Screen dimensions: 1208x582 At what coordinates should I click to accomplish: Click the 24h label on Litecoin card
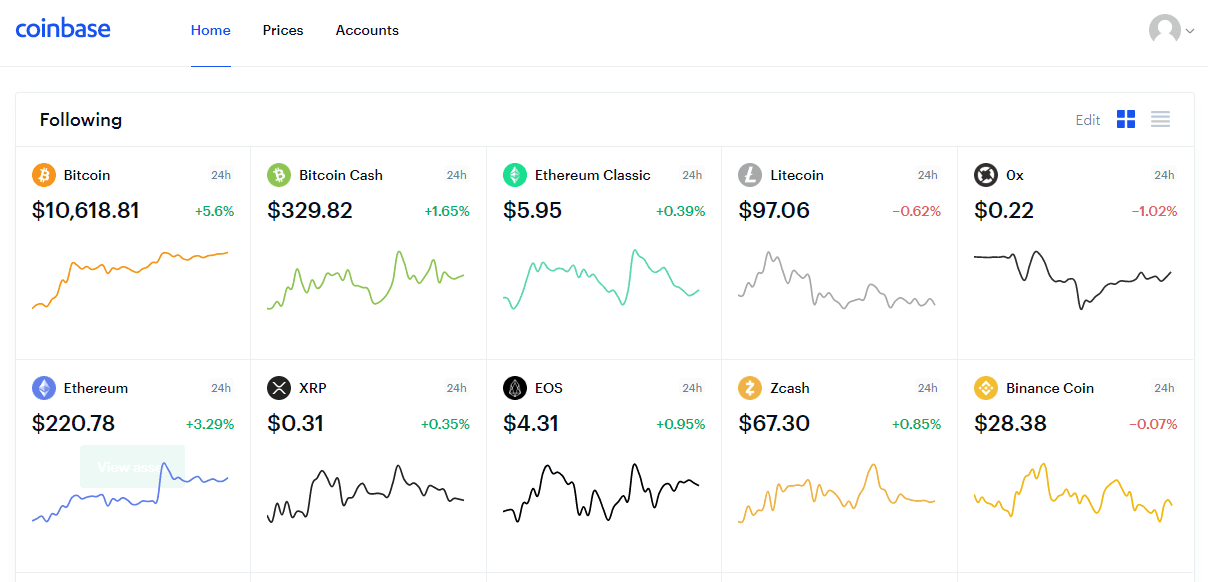928,175
